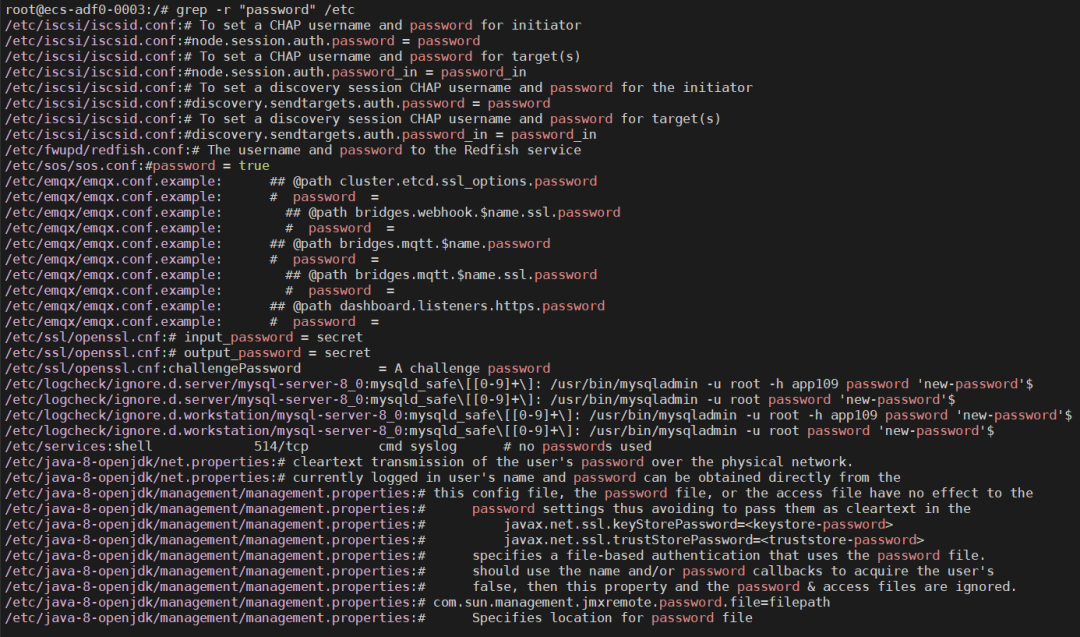Click the command 'grep -r "password" /etc'
The image size is (1080, 637).
[x=266, y=10]
